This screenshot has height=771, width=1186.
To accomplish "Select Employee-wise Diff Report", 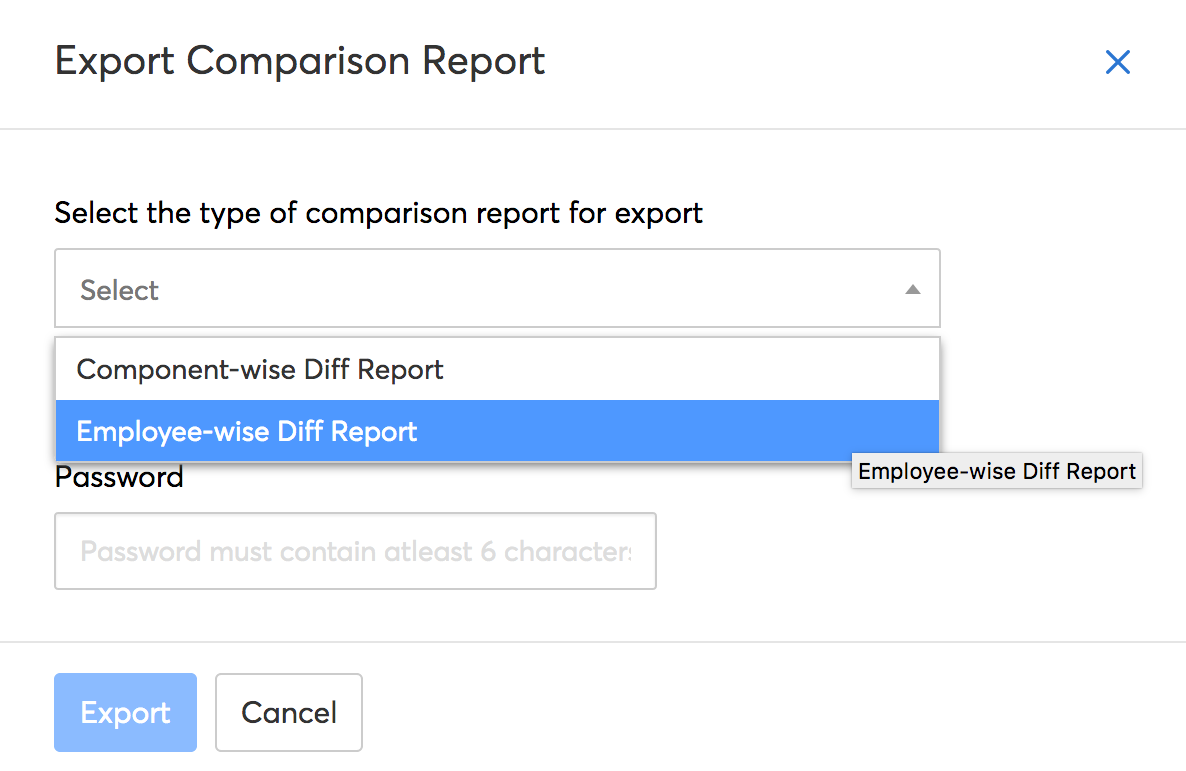I will [246, 431].
